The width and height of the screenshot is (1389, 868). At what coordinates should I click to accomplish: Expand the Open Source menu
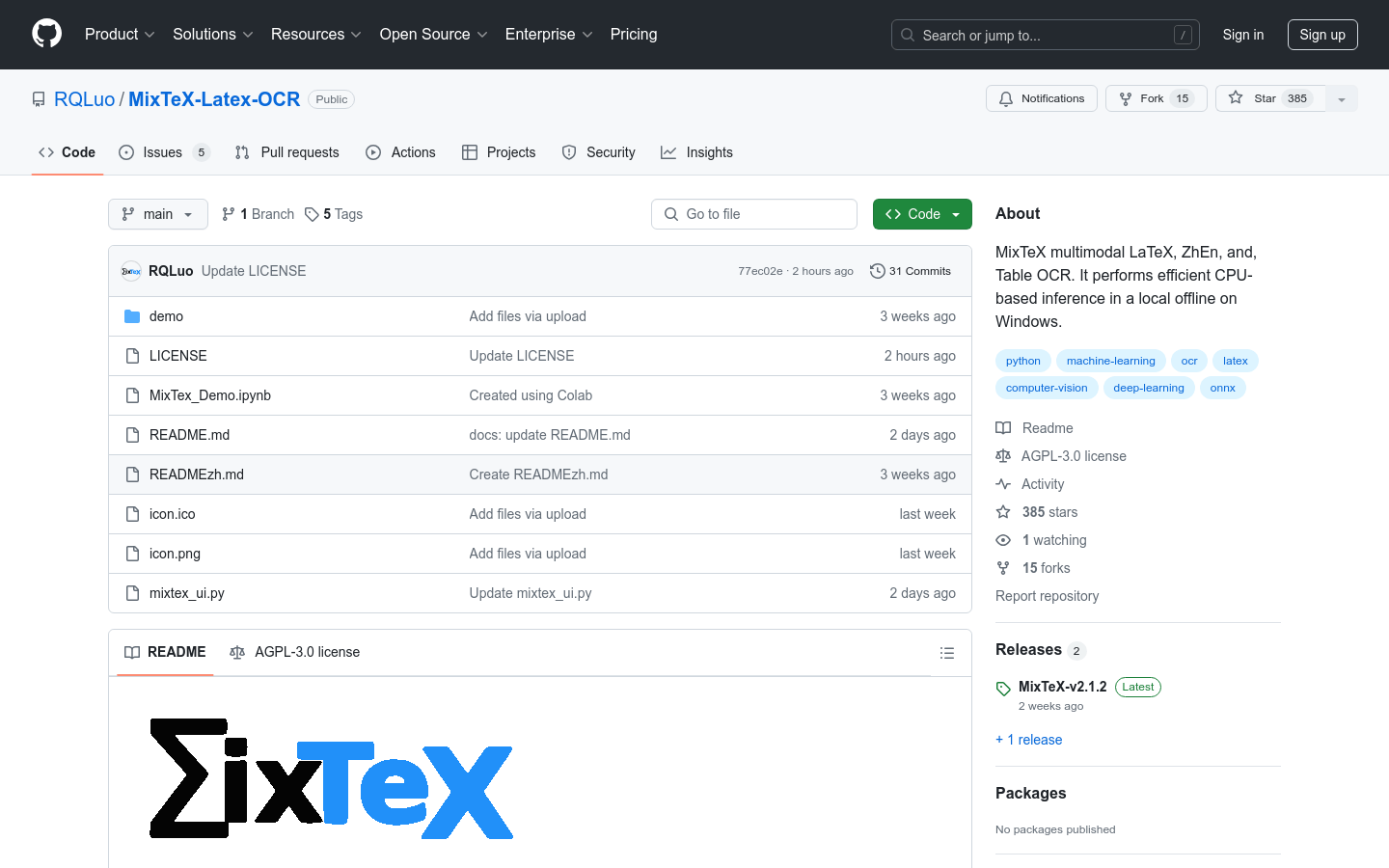(x=434, y=34)
